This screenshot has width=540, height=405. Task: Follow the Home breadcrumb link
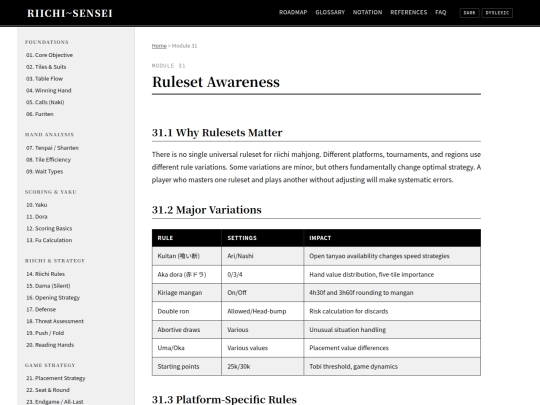pos(159,46)
